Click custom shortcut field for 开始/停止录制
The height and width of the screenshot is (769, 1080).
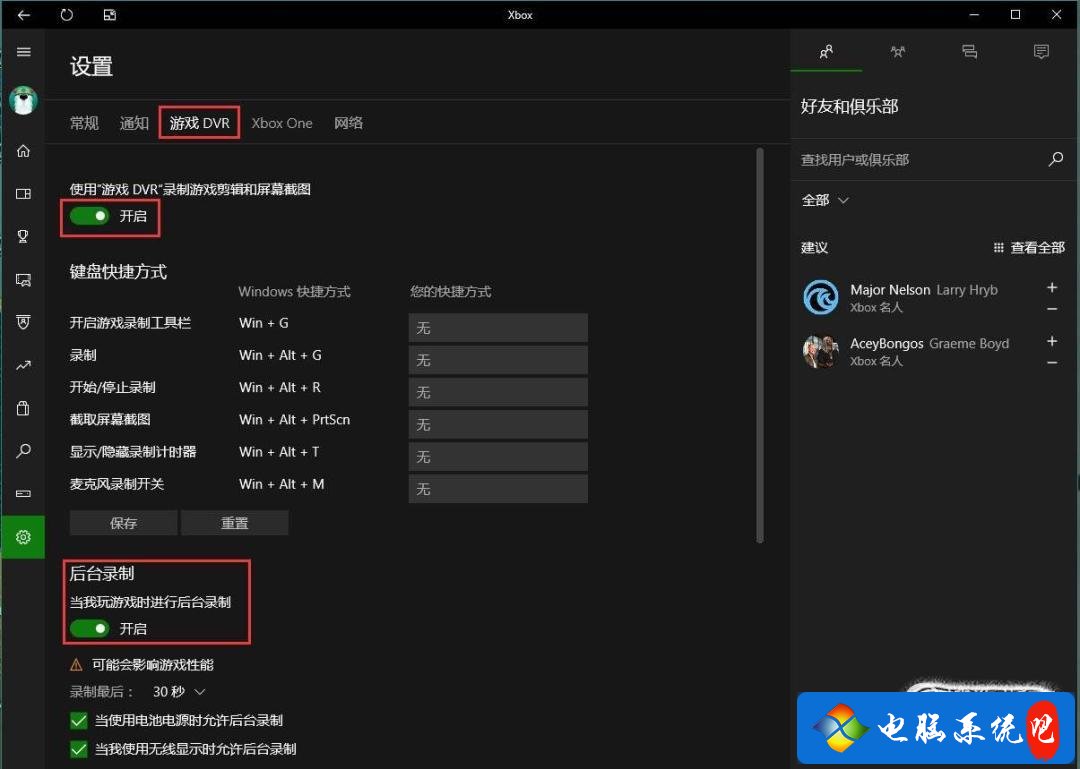[498, 392]
